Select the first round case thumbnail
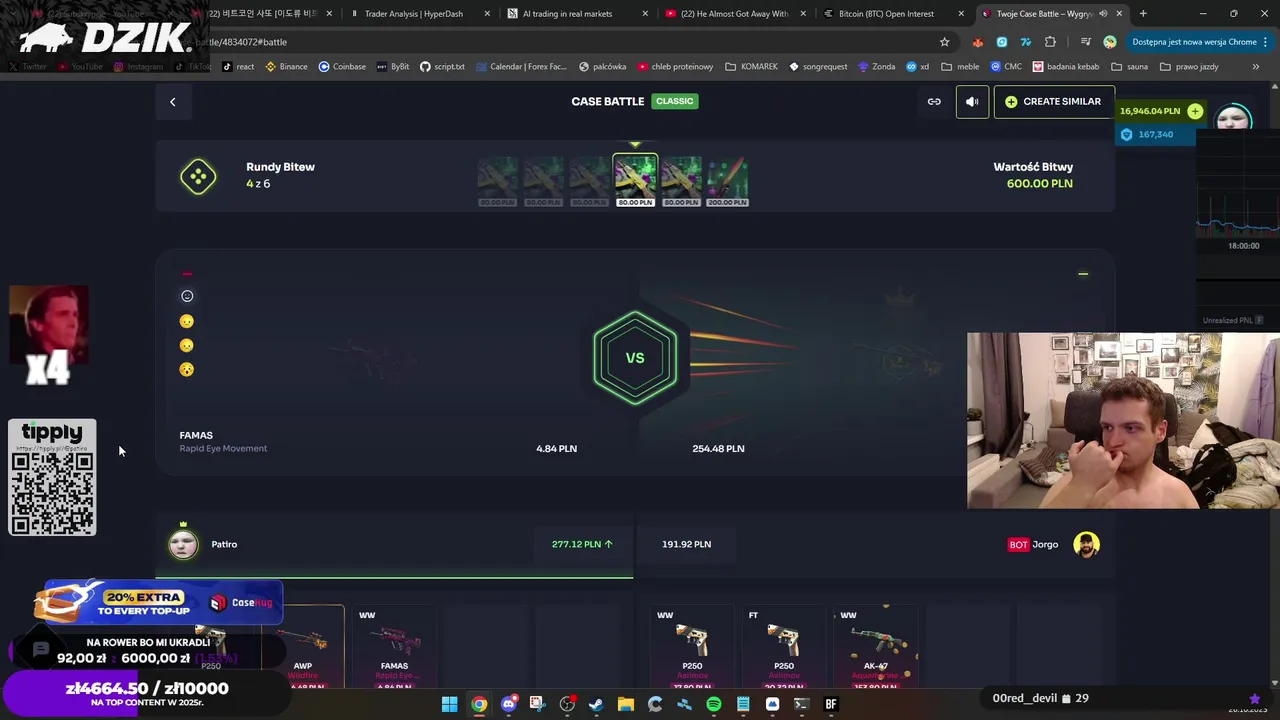This screenshot has height=720, width=1280. (x=497, y=182)
